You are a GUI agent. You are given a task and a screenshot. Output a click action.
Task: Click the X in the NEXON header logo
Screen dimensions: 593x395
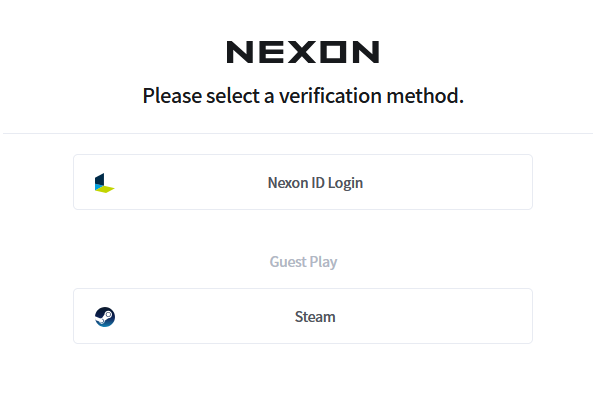[301, 52]
